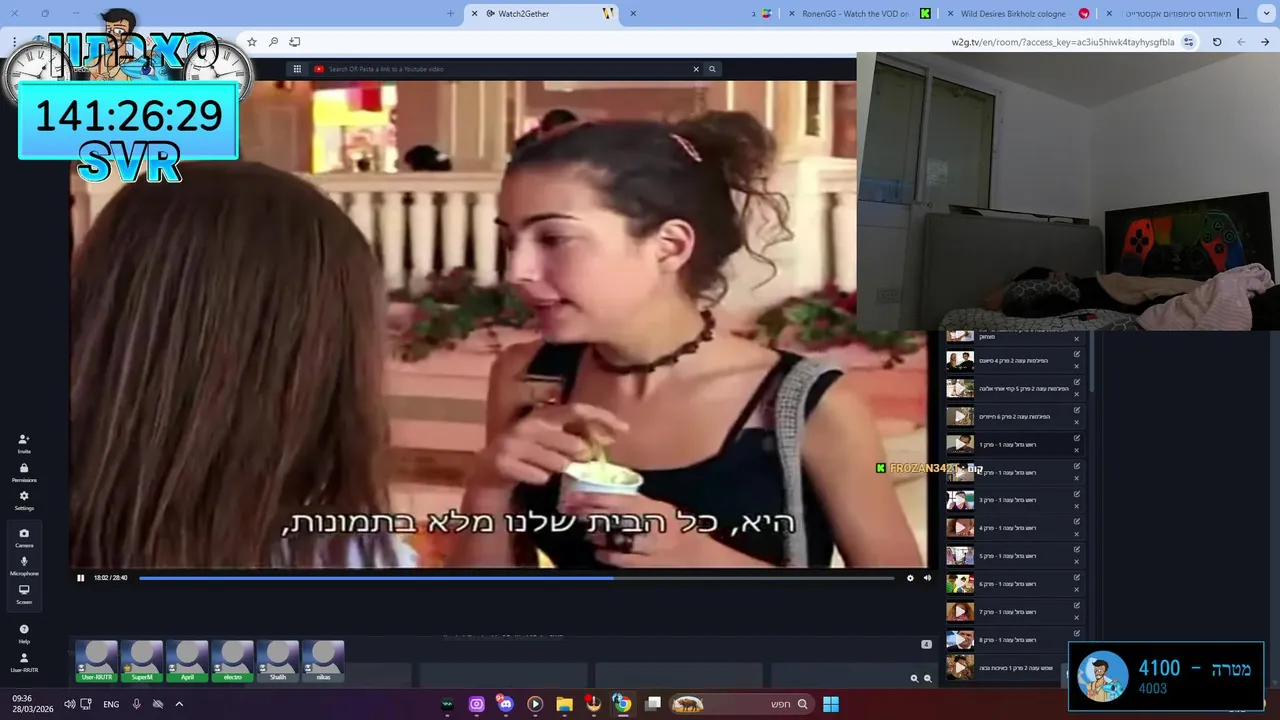Play playlist item ראש גדול עונה 1 - פרק 6

[x=960, y=584]
